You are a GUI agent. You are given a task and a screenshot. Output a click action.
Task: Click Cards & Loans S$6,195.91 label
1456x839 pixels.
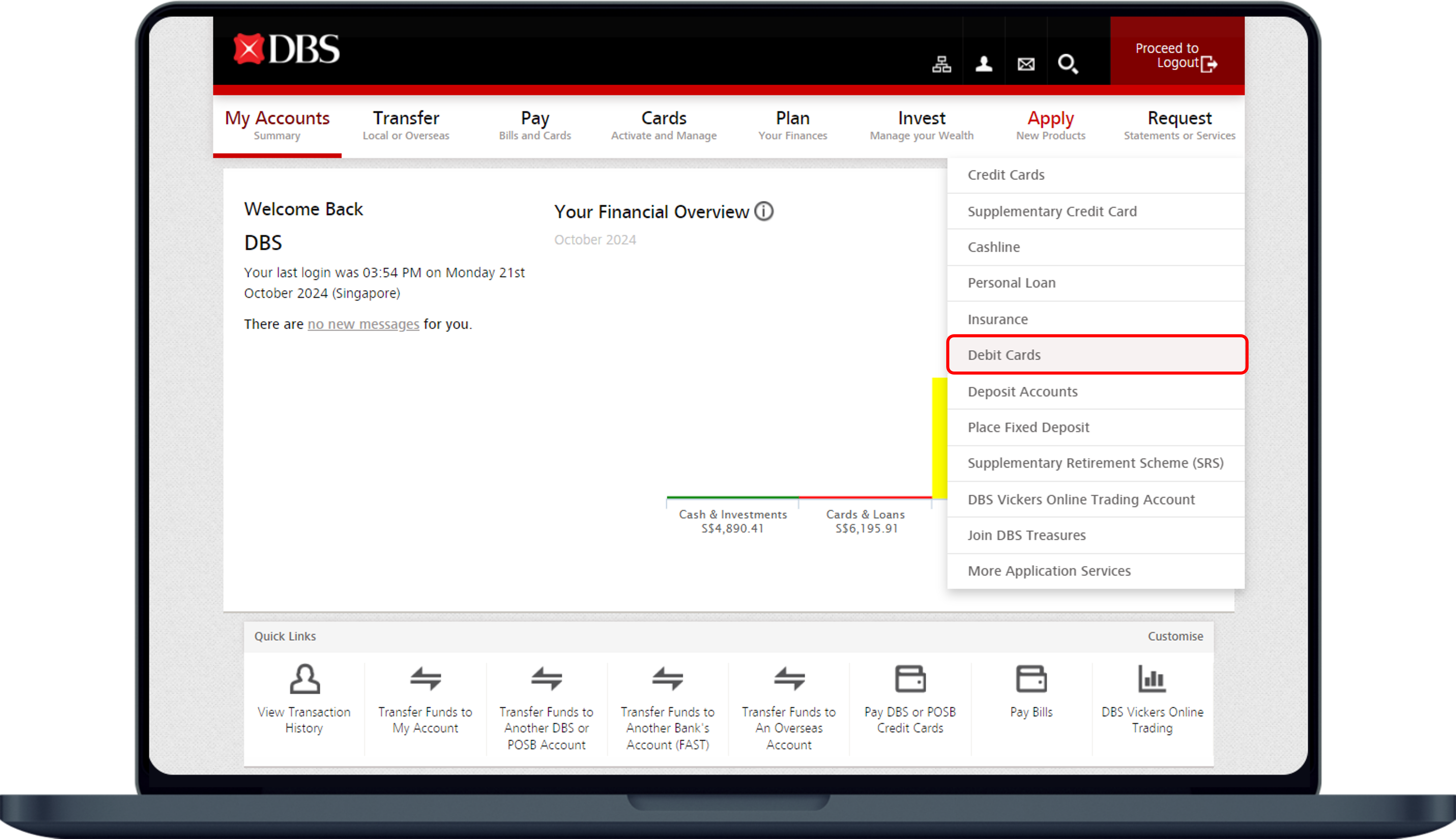click(x=866, y=521)
